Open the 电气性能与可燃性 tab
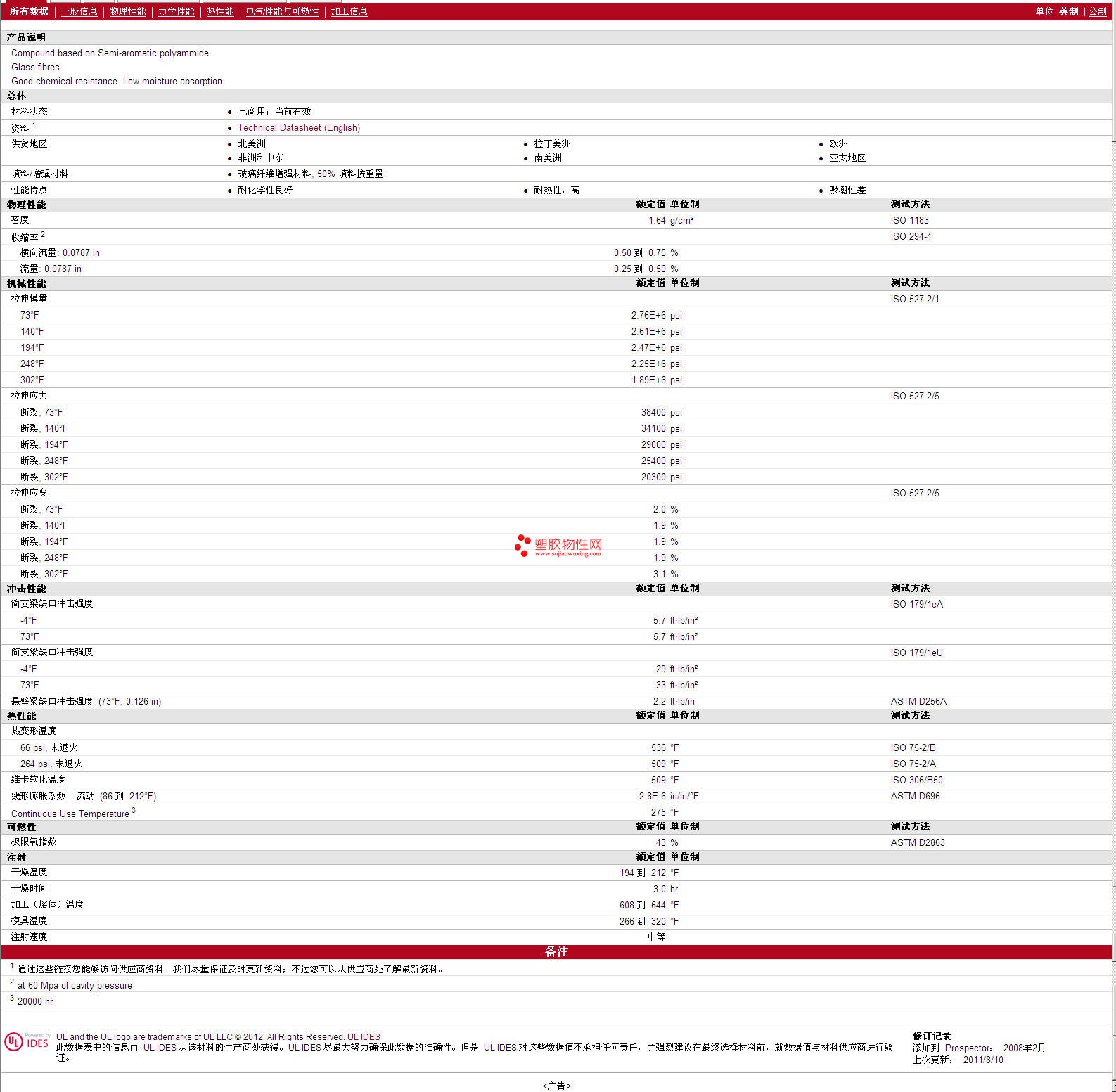 coord(282,12)
